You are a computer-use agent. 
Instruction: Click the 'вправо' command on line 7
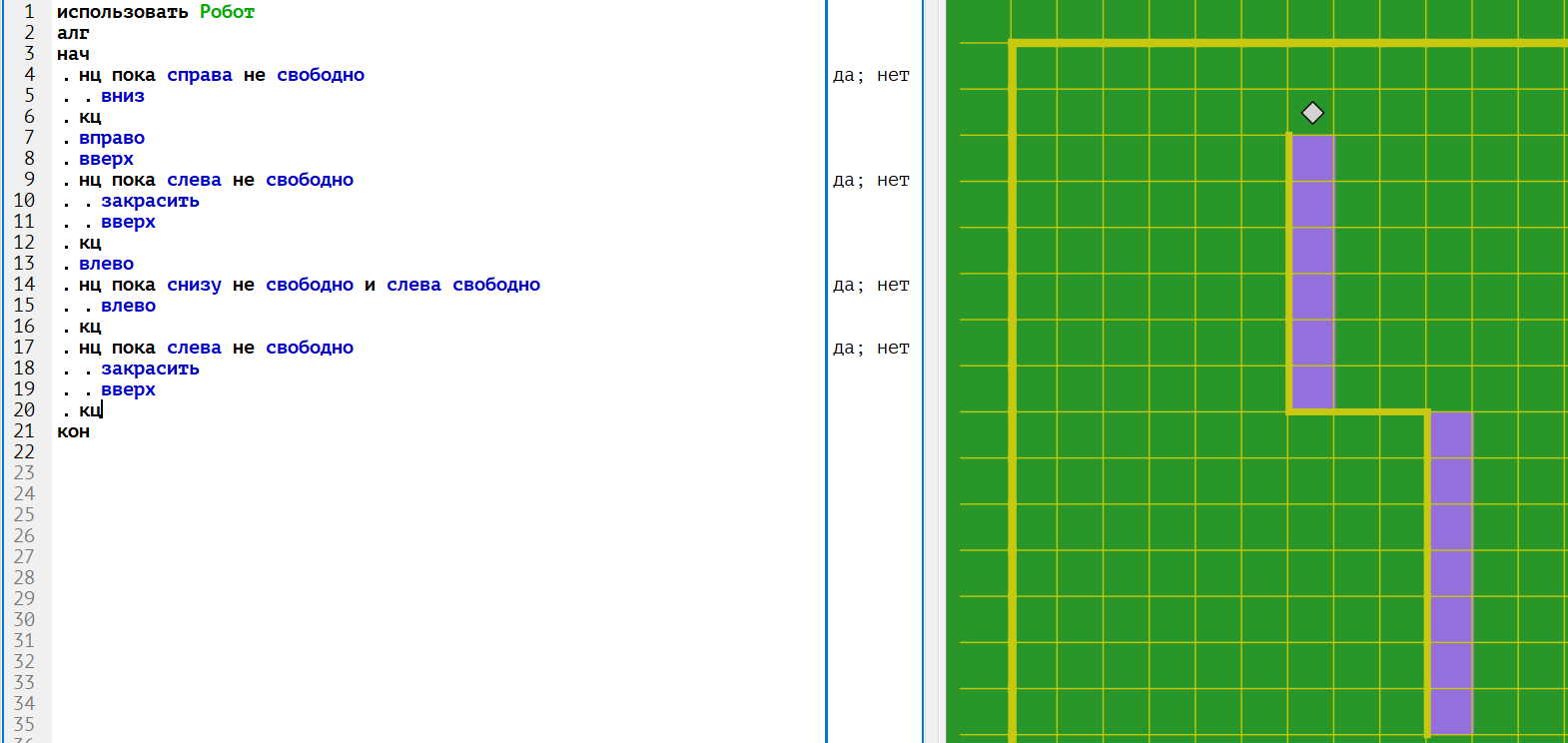112,138
